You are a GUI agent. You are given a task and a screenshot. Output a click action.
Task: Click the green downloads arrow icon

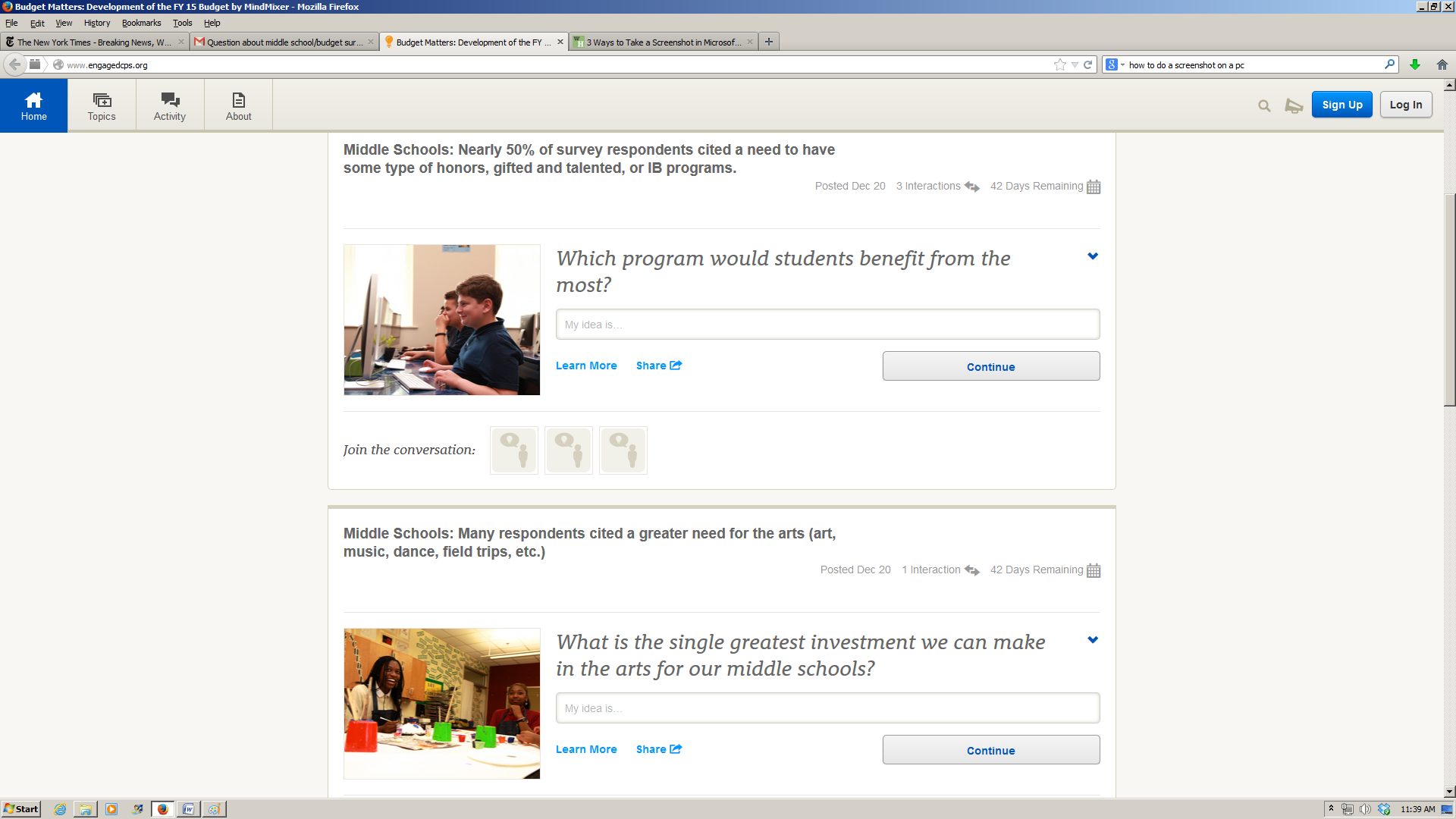point(1415,64)
